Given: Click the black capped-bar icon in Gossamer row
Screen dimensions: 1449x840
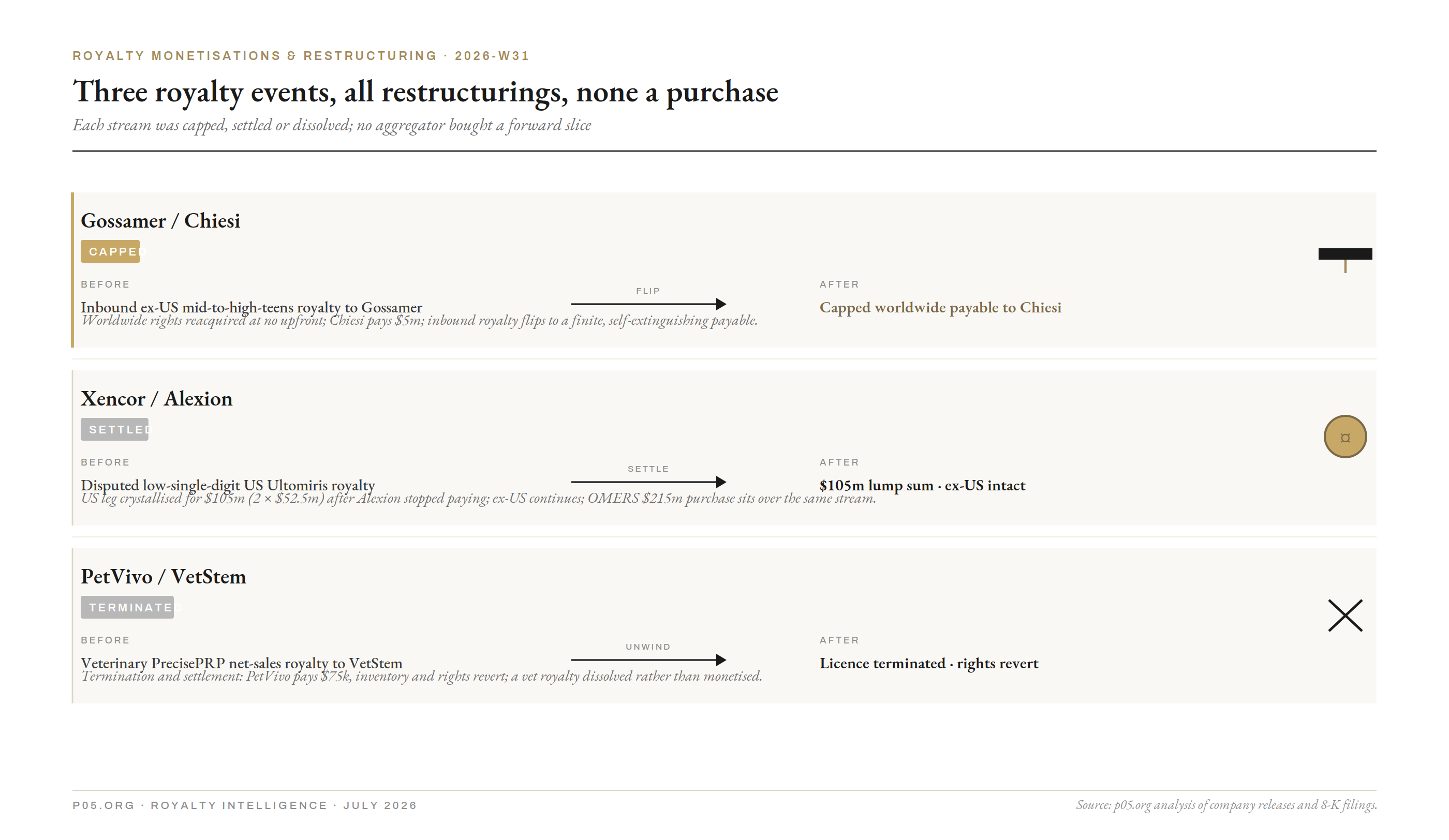Looking at the screenshot, I should tap(1345, 260).
